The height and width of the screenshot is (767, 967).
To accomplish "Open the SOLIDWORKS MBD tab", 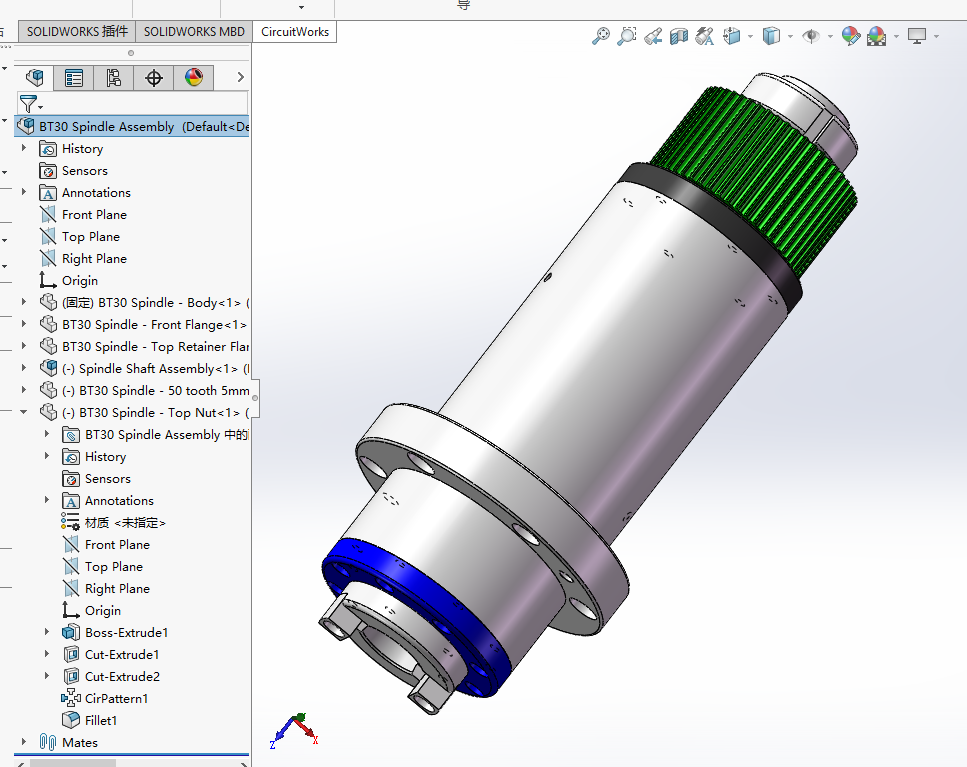I will coord(194,31).
